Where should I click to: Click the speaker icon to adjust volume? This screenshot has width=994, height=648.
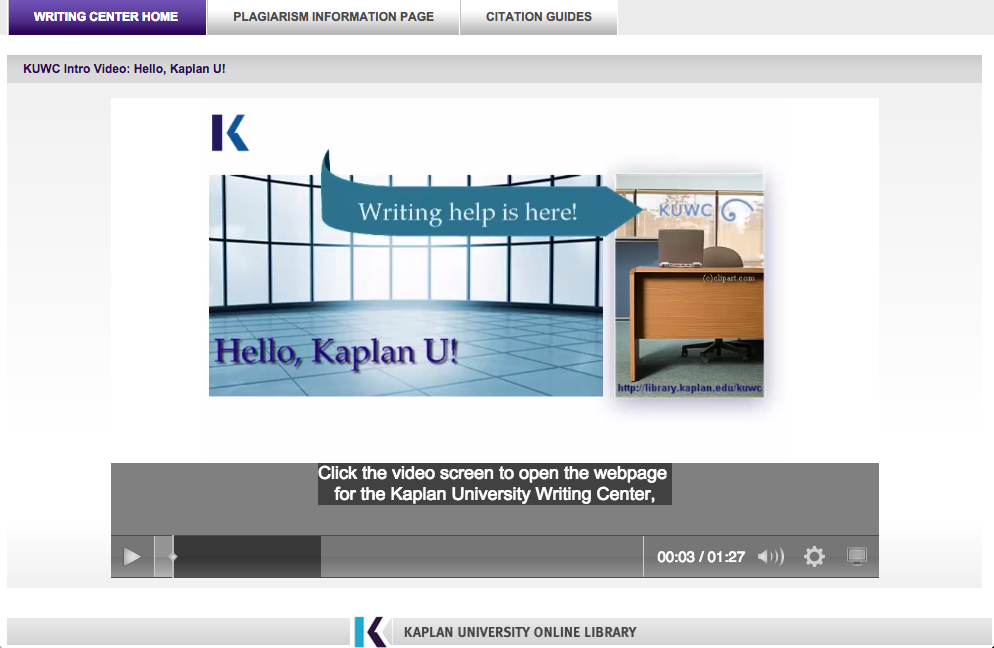770,556
